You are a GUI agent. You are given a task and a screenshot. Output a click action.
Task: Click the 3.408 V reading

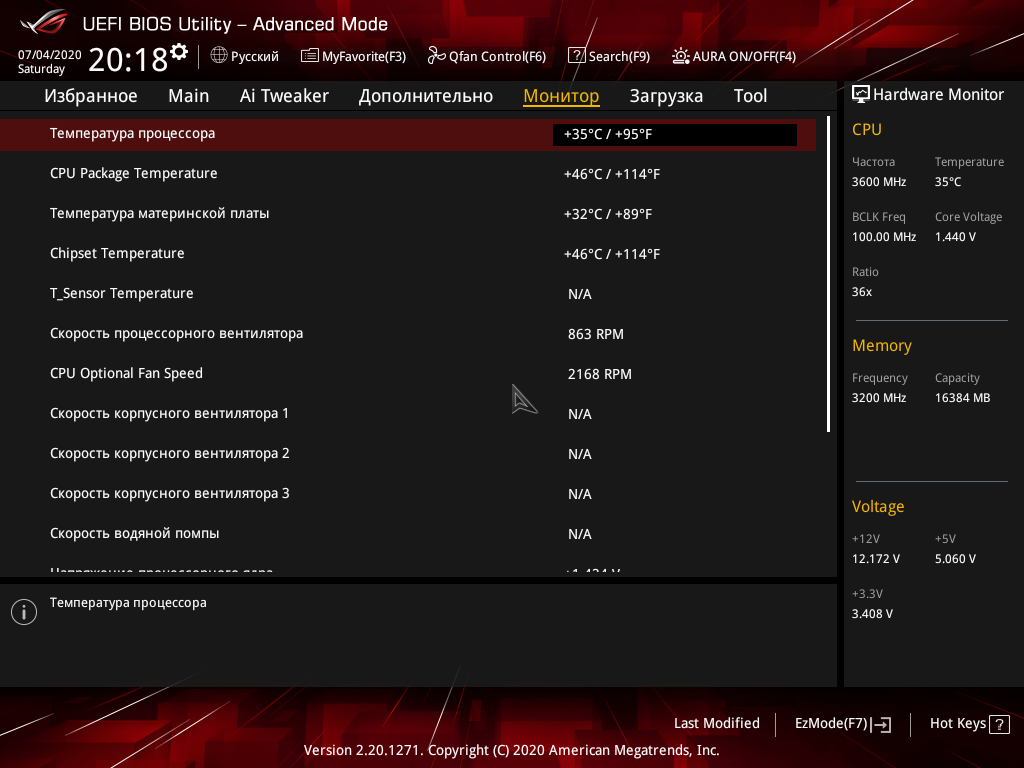point(872,614)
